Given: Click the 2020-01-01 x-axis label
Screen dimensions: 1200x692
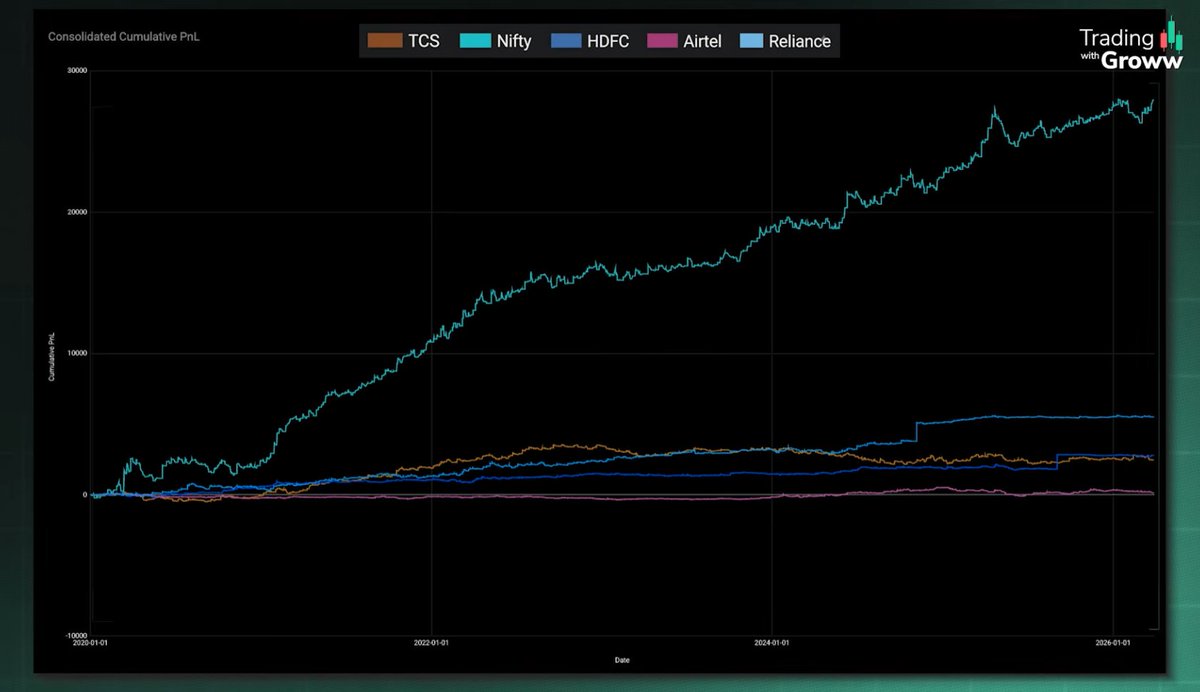Looking at the screenshot, I should click(92, 645).
